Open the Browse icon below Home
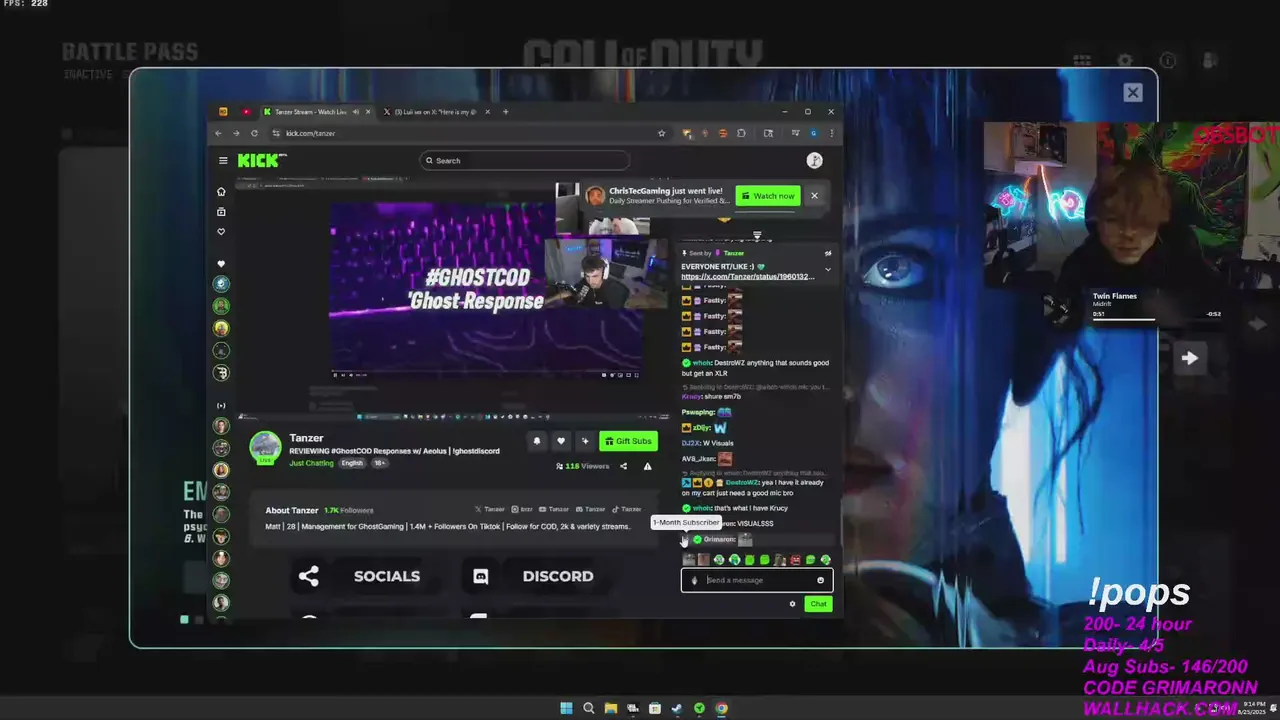The height and width of the screenshot is (720, 1280). point(222,212)
